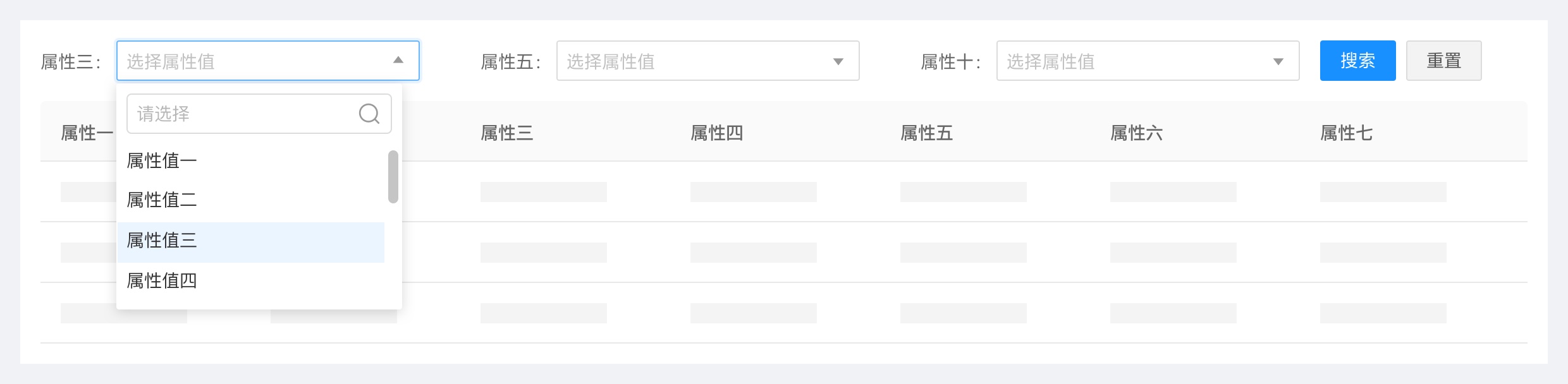
Task: Collapse the 属性三 dropdown arrow
Action: pos(398,61)
